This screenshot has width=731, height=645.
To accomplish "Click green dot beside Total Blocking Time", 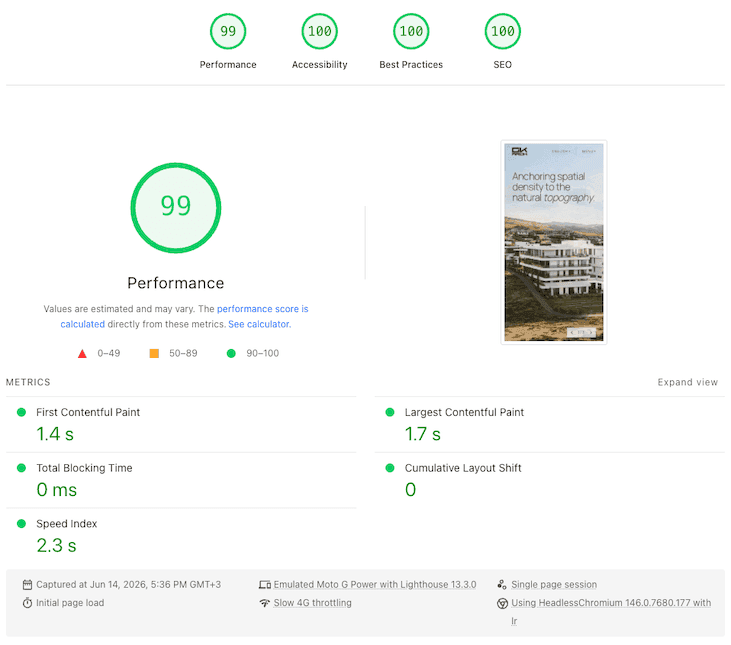I will (x=21, y=467).
